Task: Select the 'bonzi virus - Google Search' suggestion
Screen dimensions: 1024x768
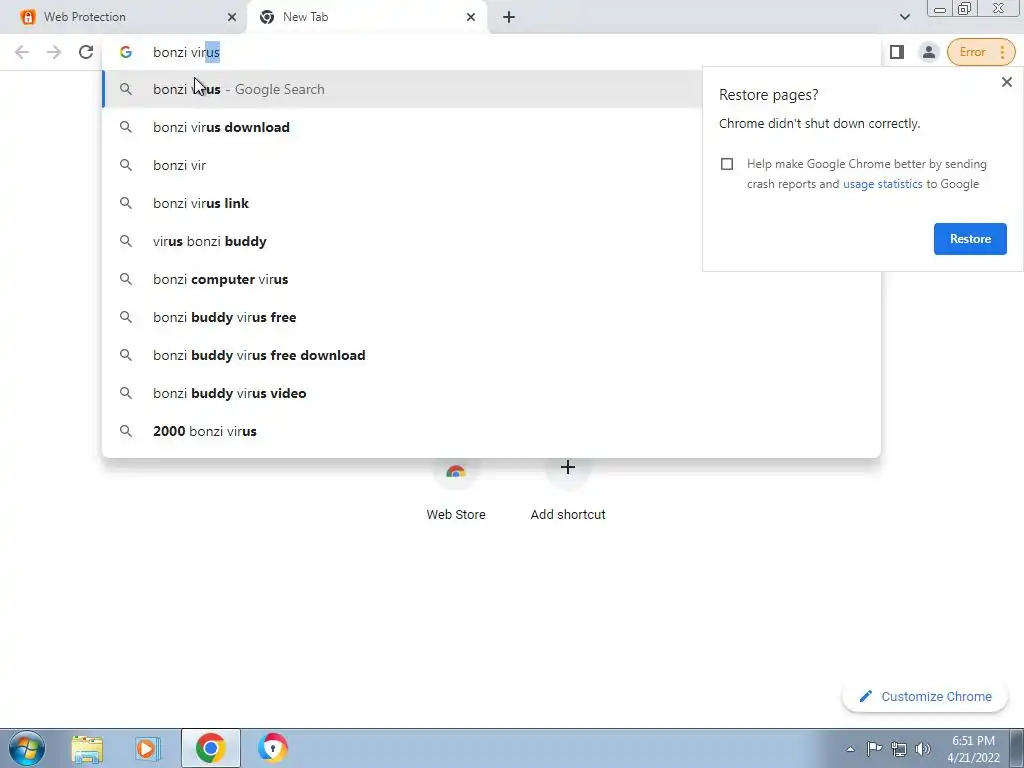Action: click(402, 89)
